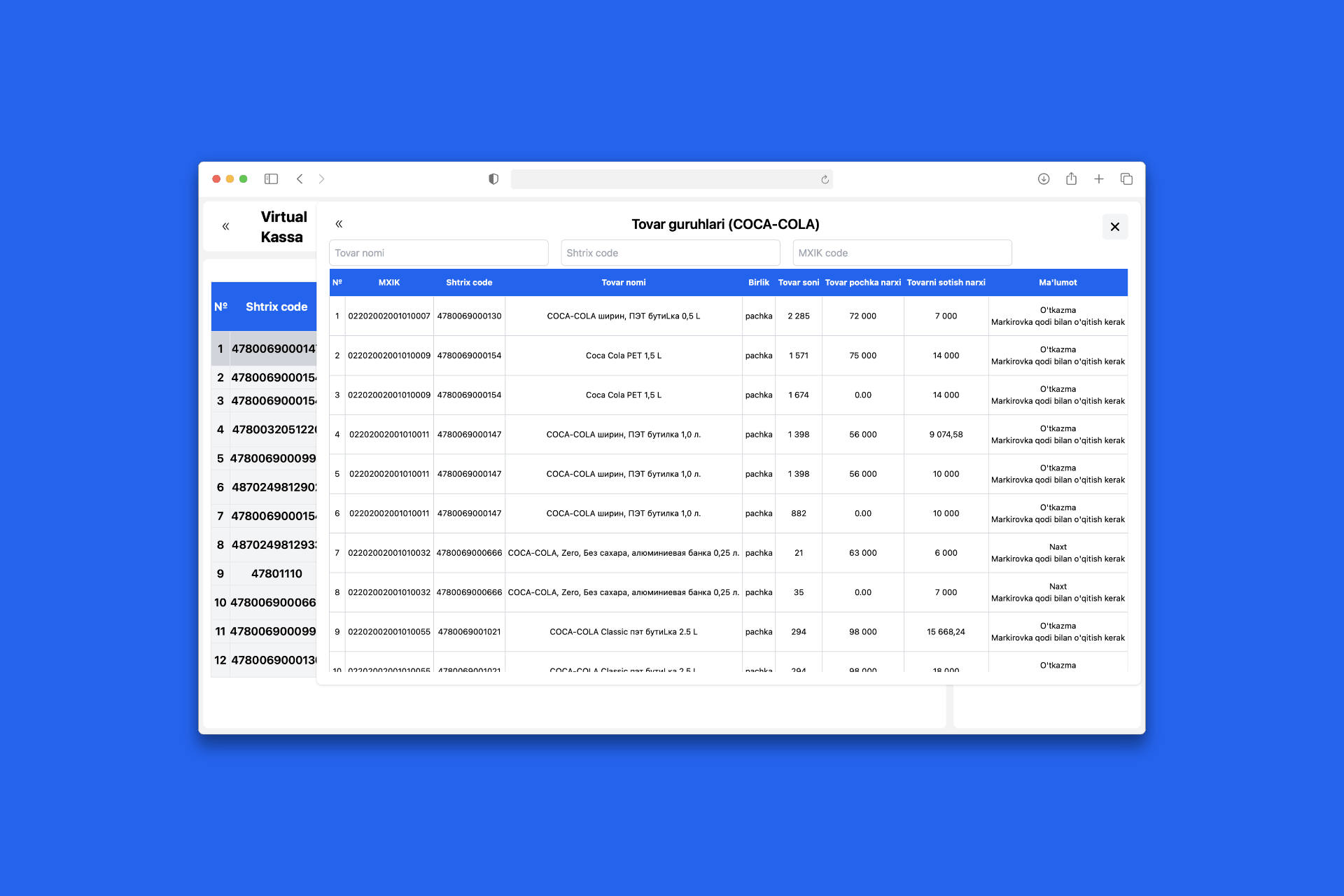Click selling price 15 668,24
The image size is (1344, 896).
coord(946,632)
